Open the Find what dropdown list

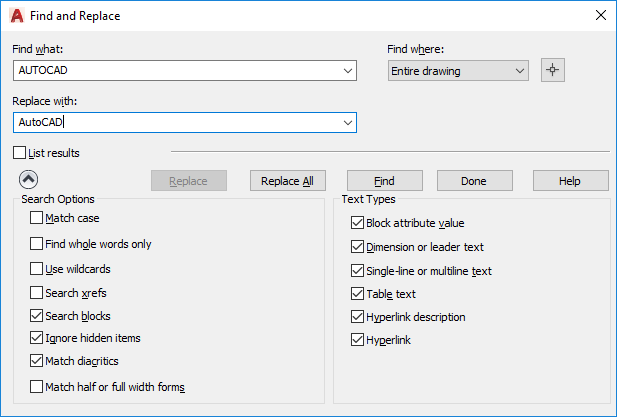click(347, 70)
